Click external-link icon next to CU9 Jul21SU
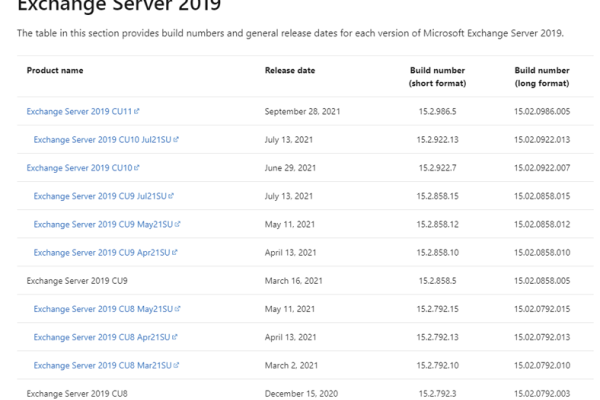The image size is (600, 400). (x=171, y=196)
